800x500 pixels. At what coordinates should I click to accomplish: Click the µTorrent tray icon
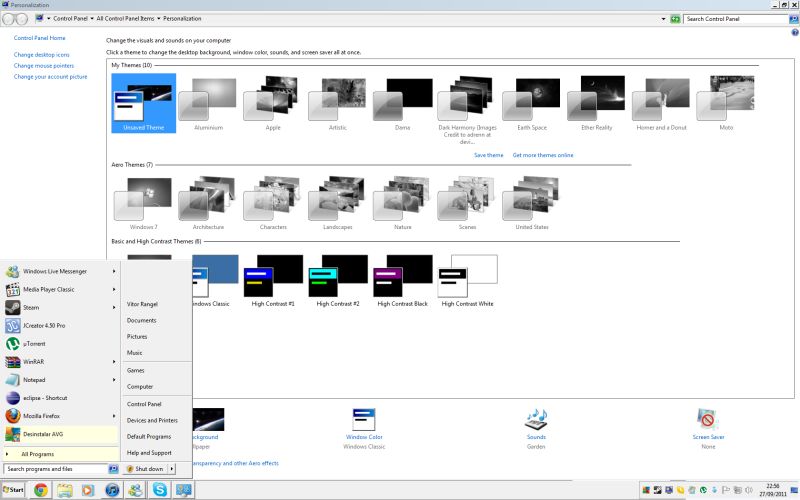[703, 490]
